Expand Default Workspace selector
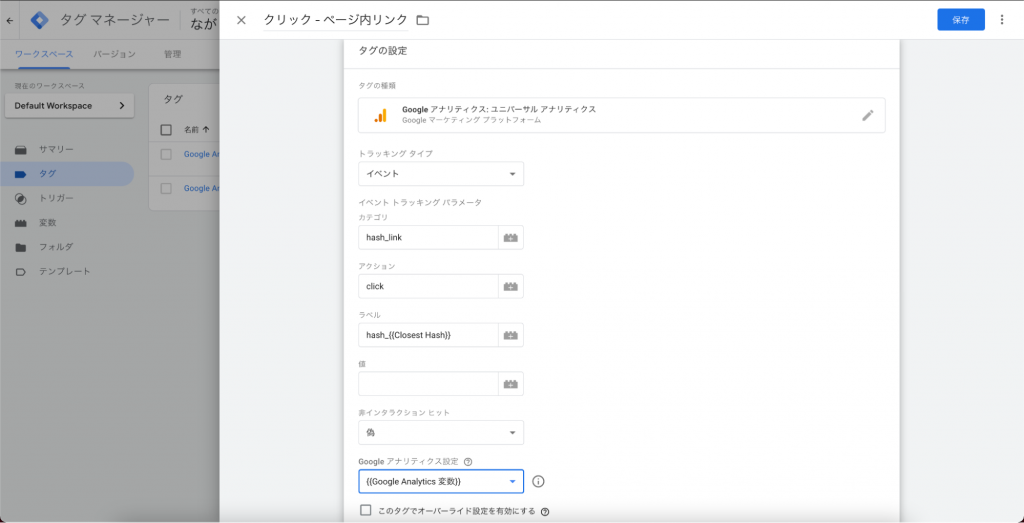 point(69,106)
